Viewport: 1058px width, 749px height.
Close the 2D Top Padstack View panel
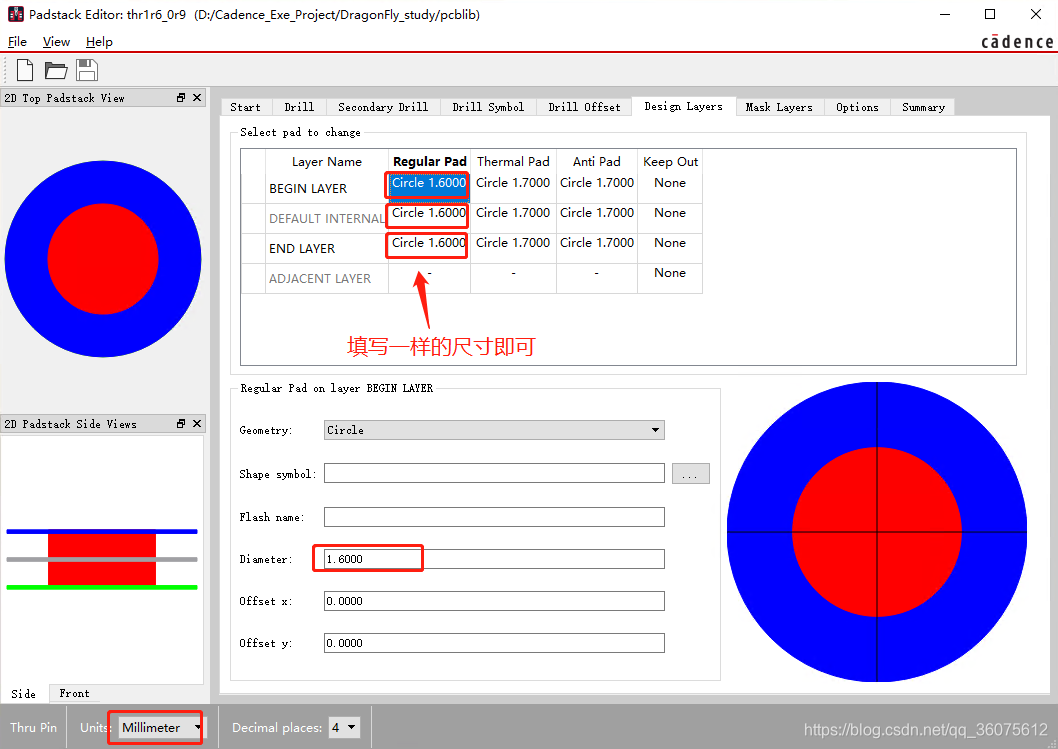pyautogui.click(x=196, y=98)
